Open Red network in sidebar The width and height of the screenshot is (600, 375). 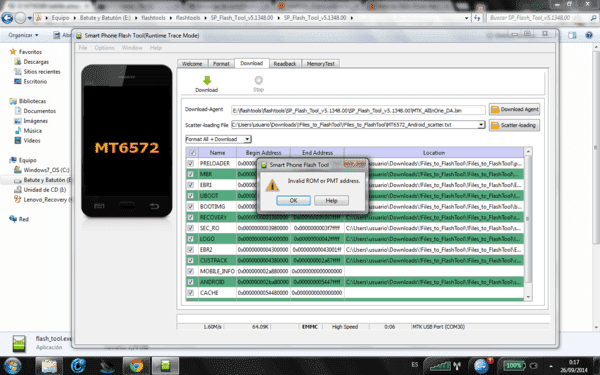(24, 219)
